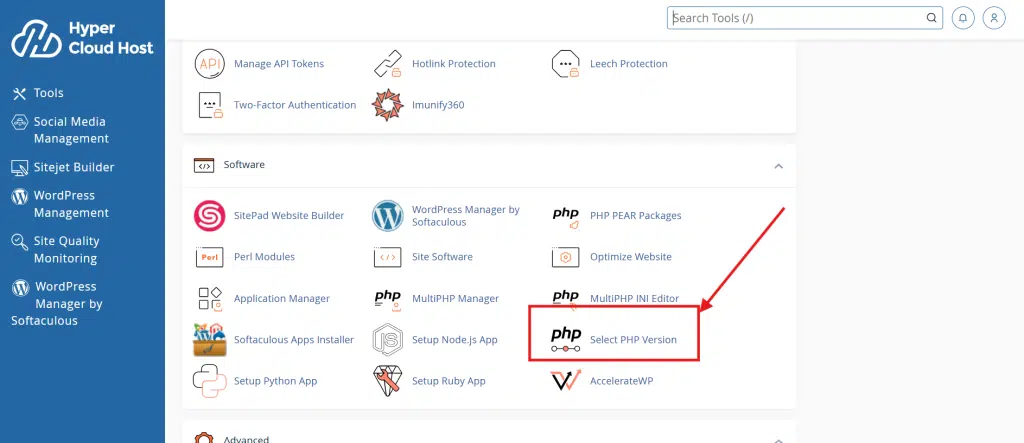Click the Optimize Website icon
Viewport: 1024px width, 443px height.
(x=566, y=257)
